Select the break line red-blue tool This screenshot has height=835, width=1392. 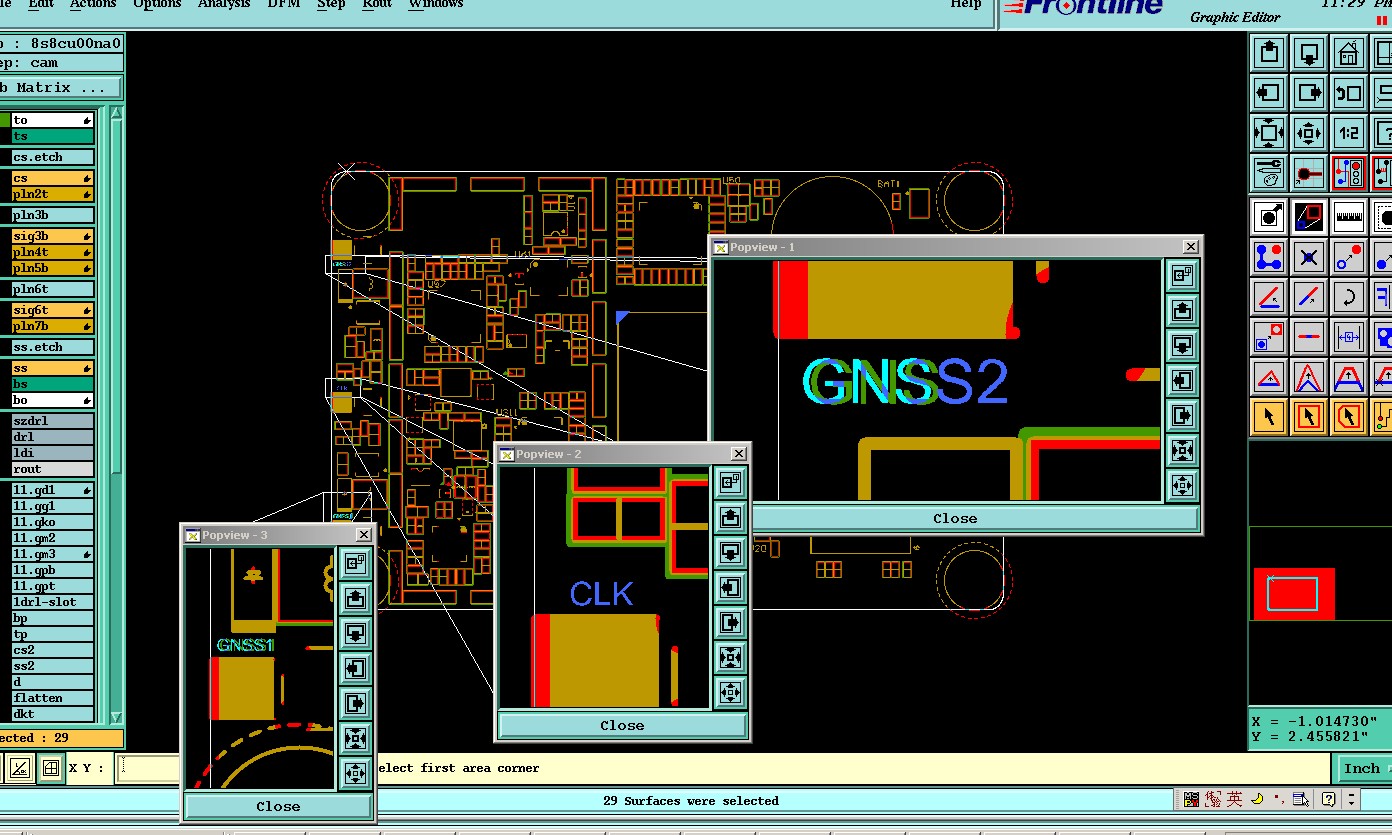click(1309, 336)
